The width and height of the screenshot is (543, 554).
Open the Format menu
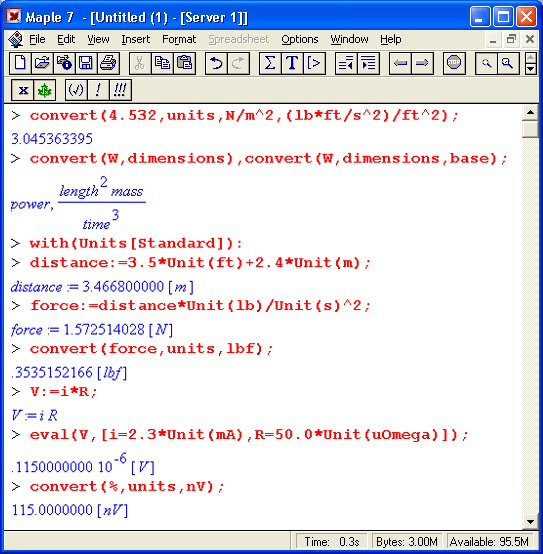[179, 39]
